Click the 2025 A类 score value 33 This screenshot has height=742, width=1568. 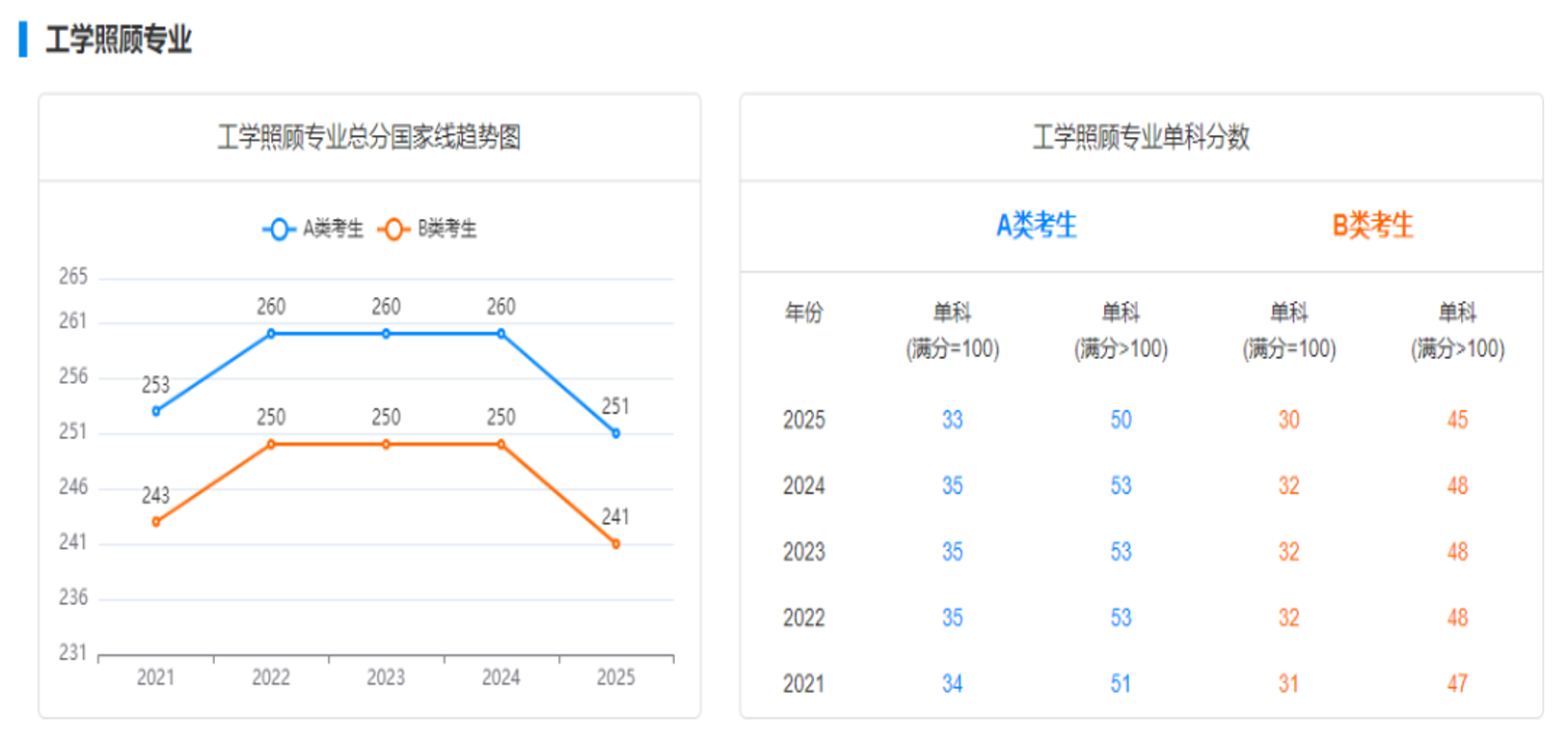click(x=952, y=420)
